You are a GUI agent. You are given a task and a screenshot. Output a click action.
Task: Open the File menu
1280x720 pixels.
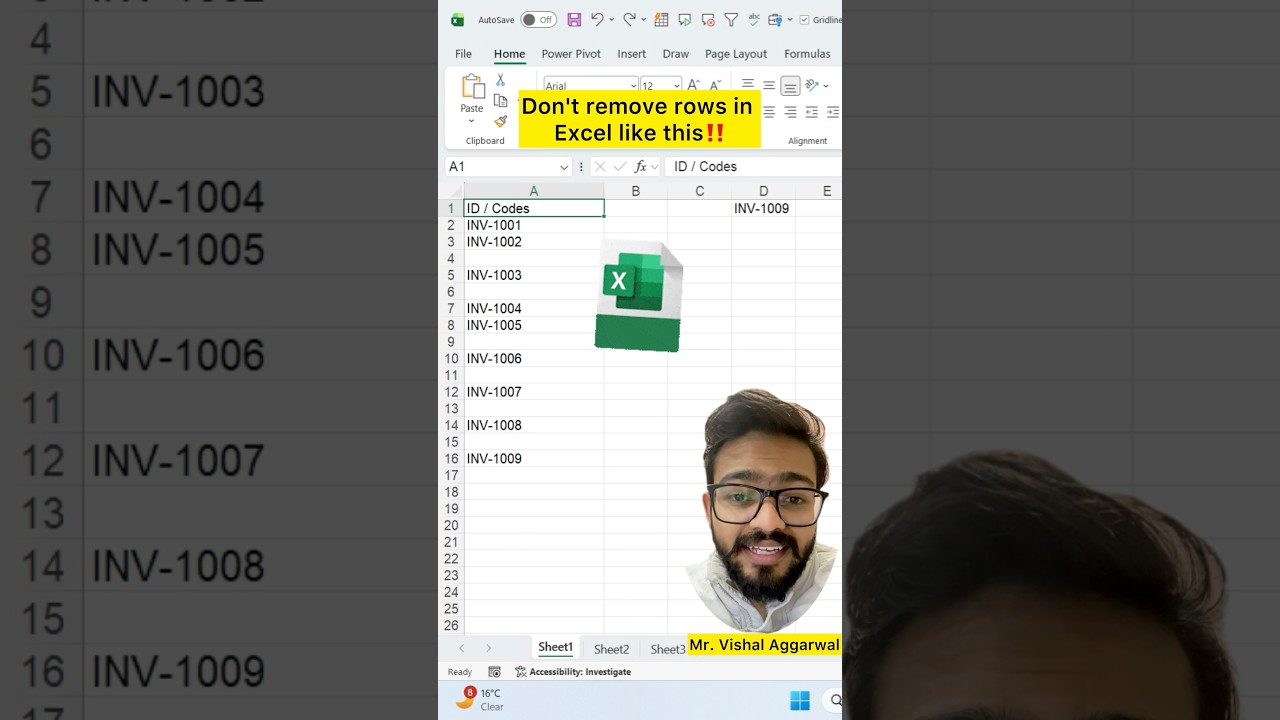[463, 54]
